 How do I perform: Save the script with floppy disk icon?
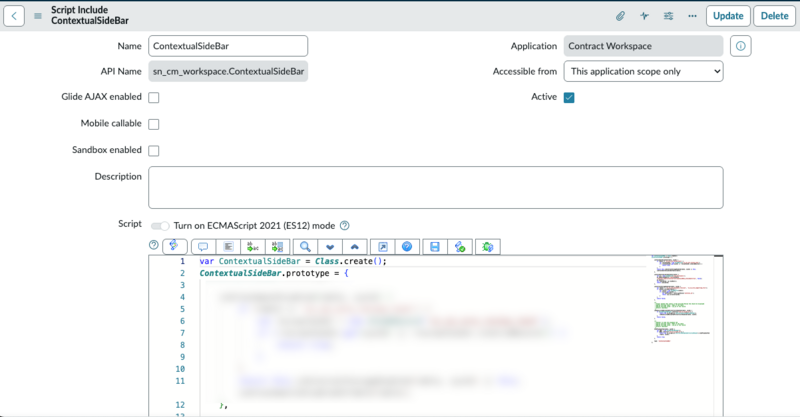[435, 247]
